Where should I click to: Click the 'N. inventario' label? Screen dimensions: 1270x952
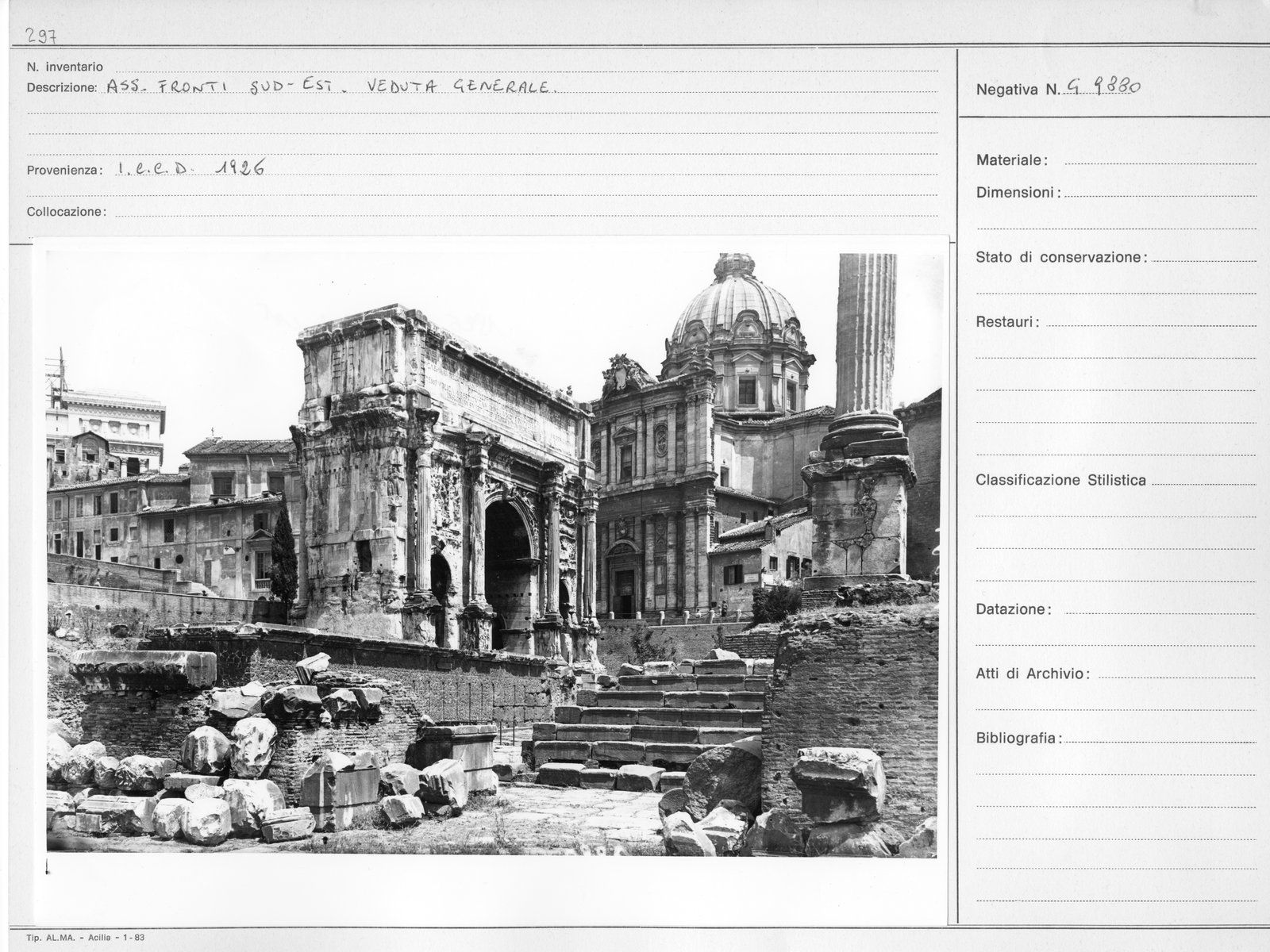[x=65, y=67]
